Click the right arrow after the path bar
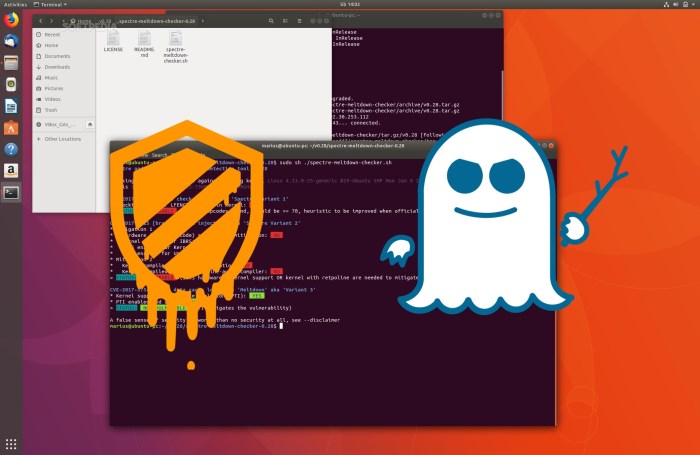Screen dimensions: 700x455 (x=203, y=21)
